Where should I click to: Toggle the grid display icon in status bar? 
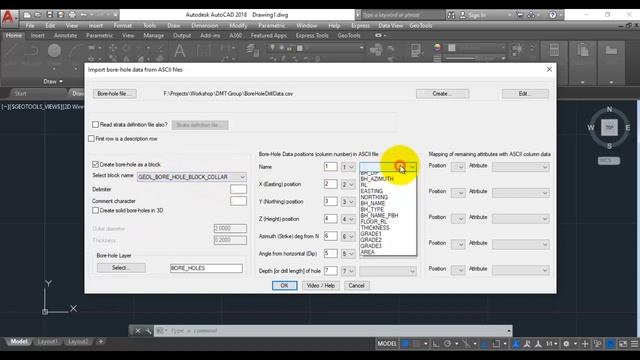point(405,344)
